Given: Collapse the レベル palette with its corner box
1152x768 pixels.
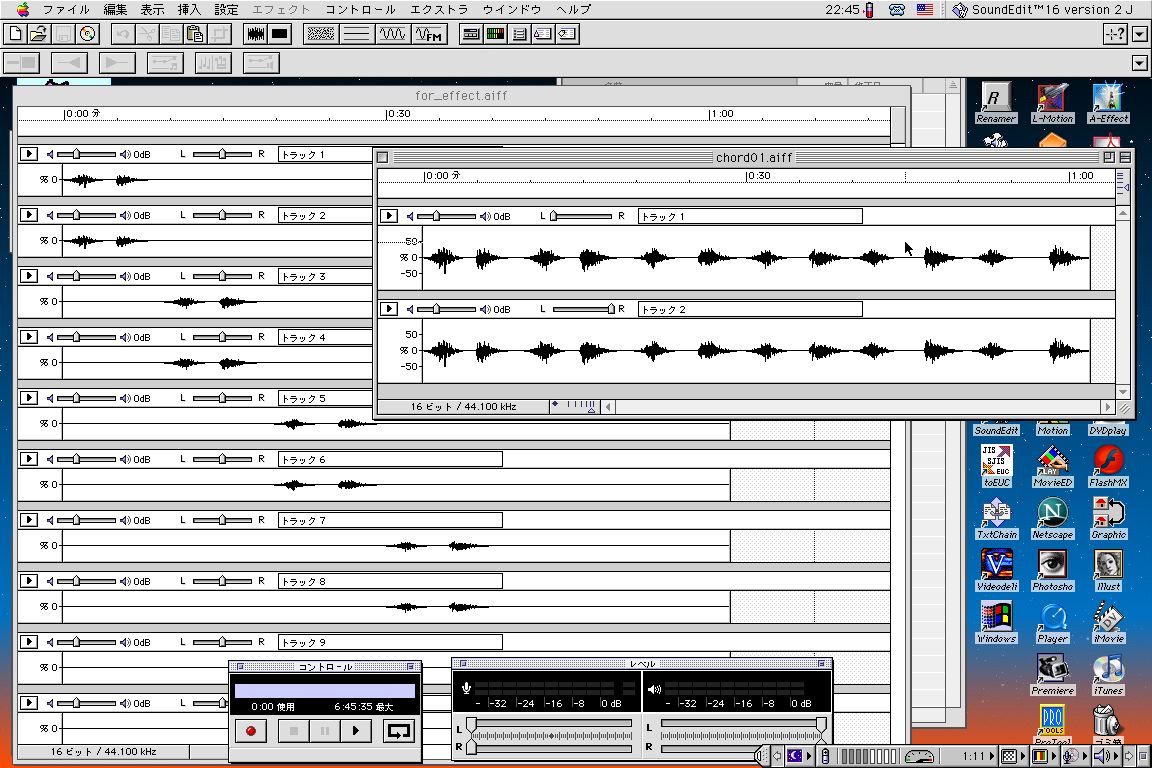Looking at the screenshot, I should tap(821, 664).
